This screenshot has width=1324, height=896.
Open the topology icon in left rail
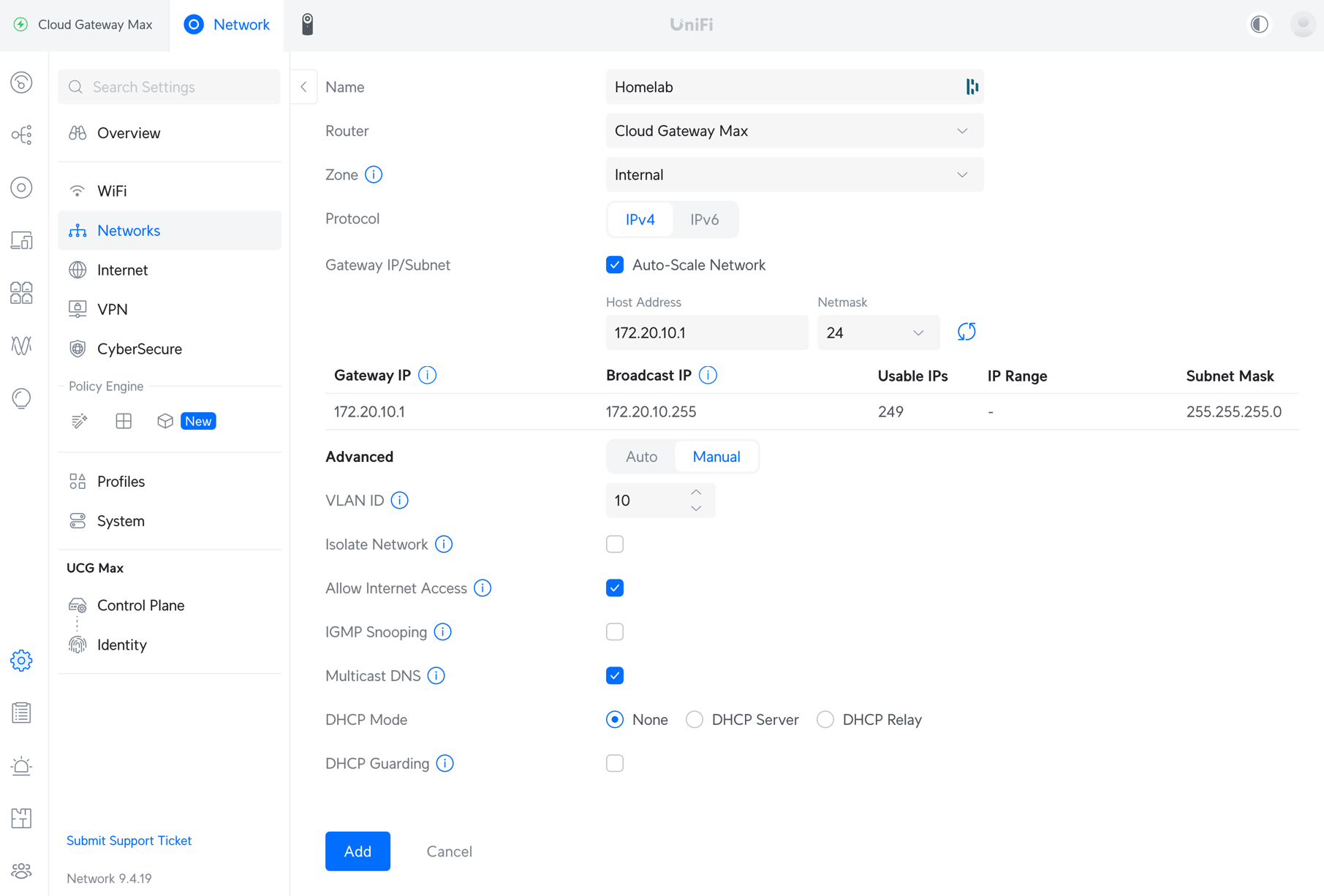coord(21,135)
